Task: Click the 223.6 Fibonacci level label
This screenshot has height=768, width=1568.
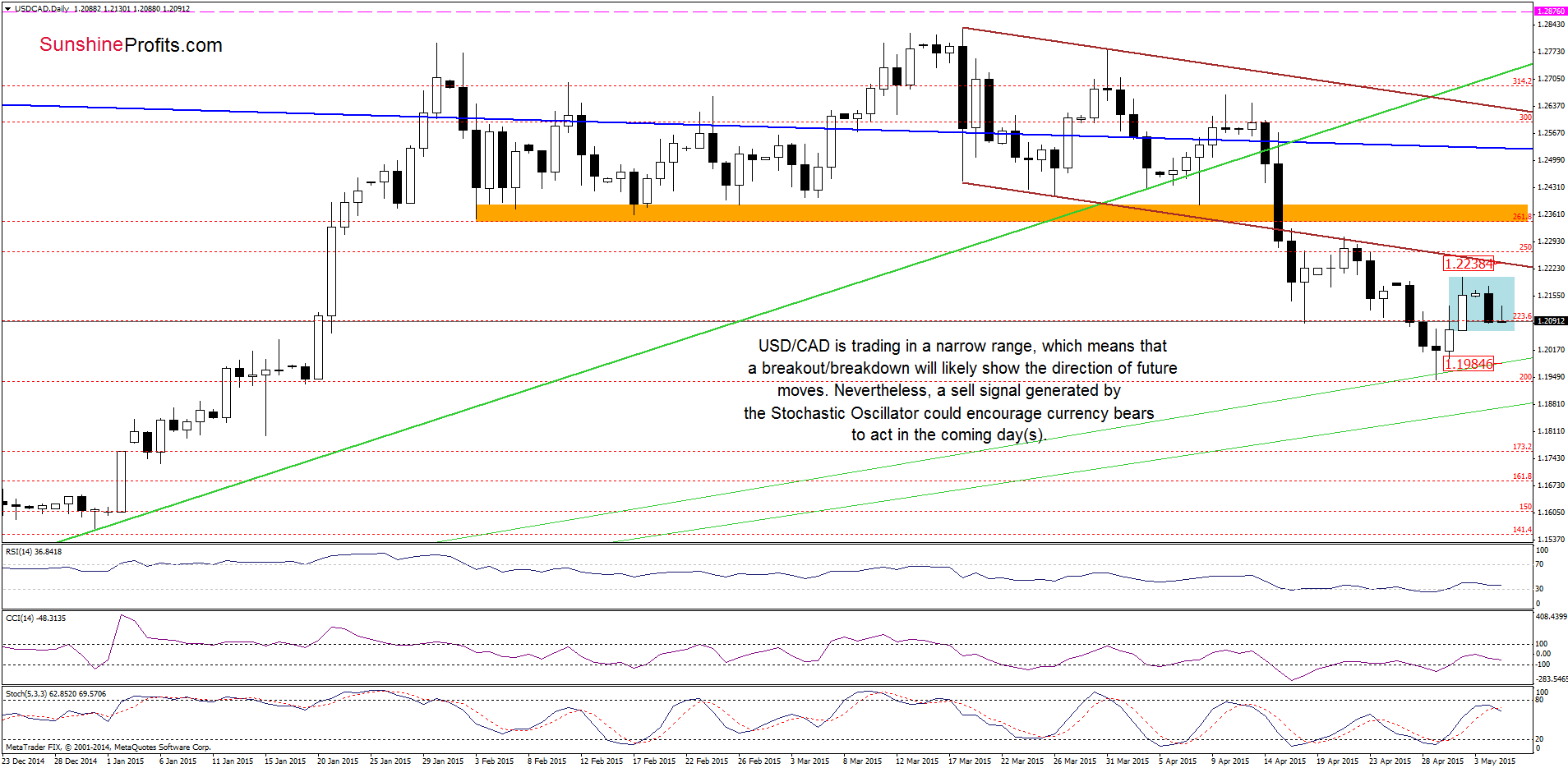Action: click(1522, 316)
